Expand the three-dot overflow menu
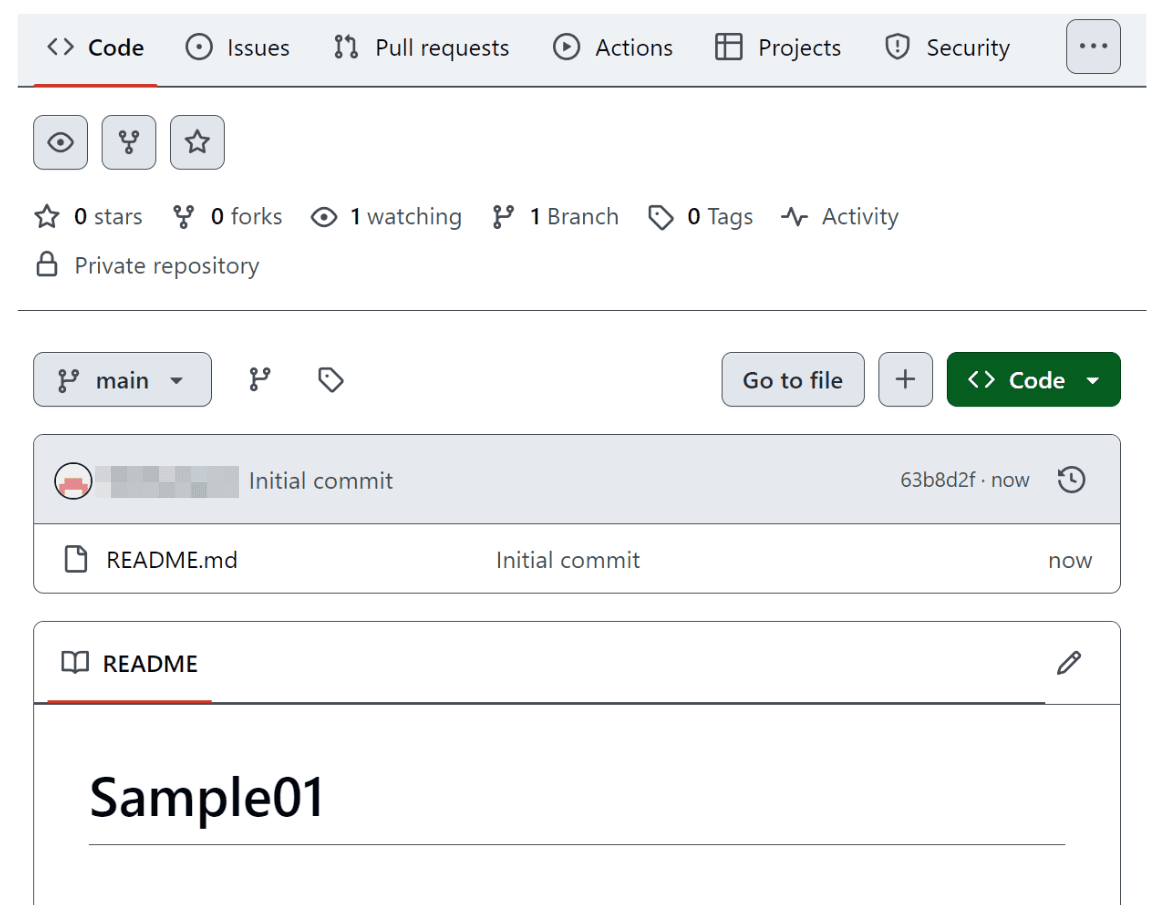This screenshot has width=1171, height=905. coord(1093,46)
